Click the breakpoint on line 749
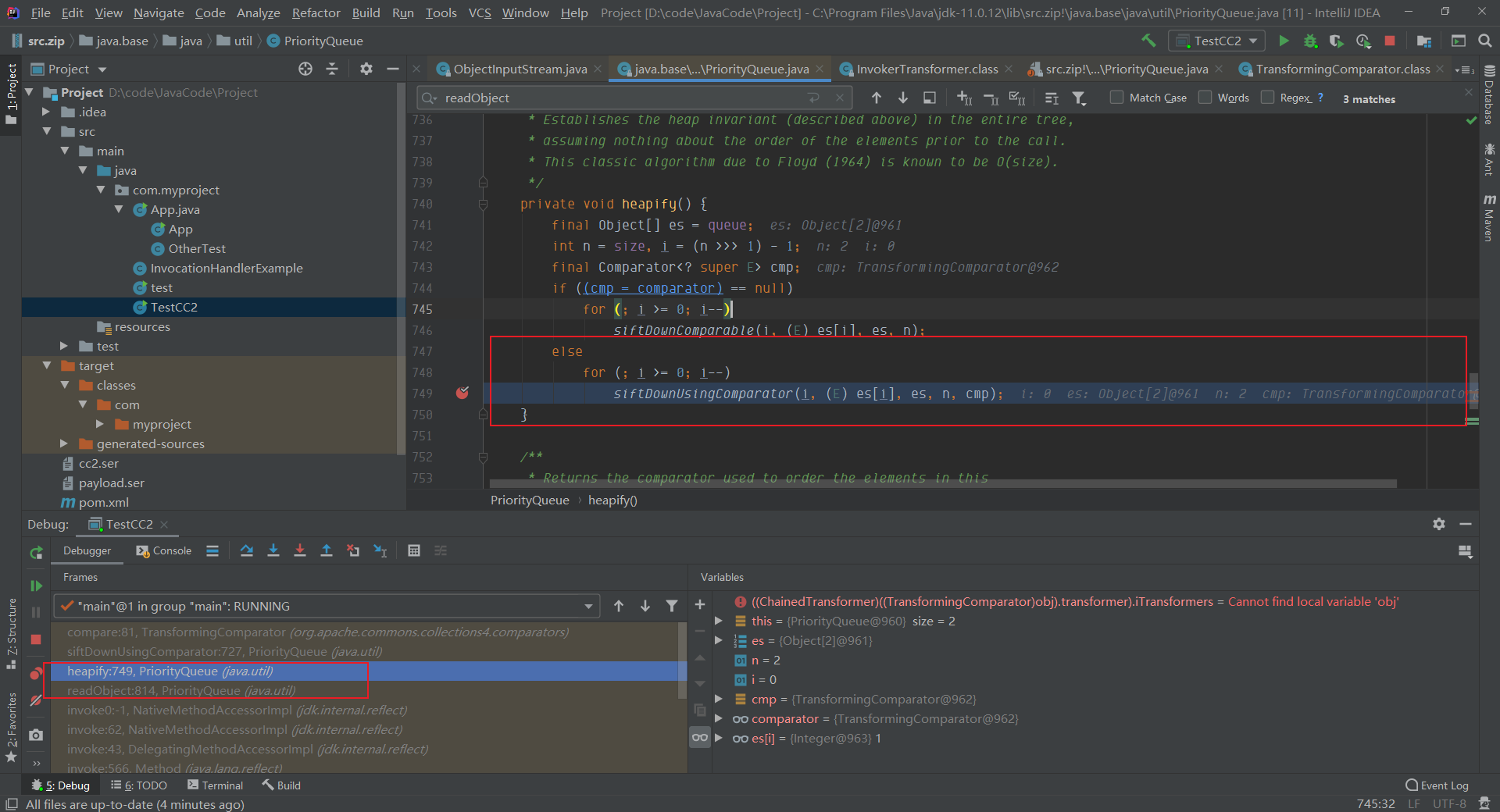The height and width of the screenshot is (812, 1500). 462,393
